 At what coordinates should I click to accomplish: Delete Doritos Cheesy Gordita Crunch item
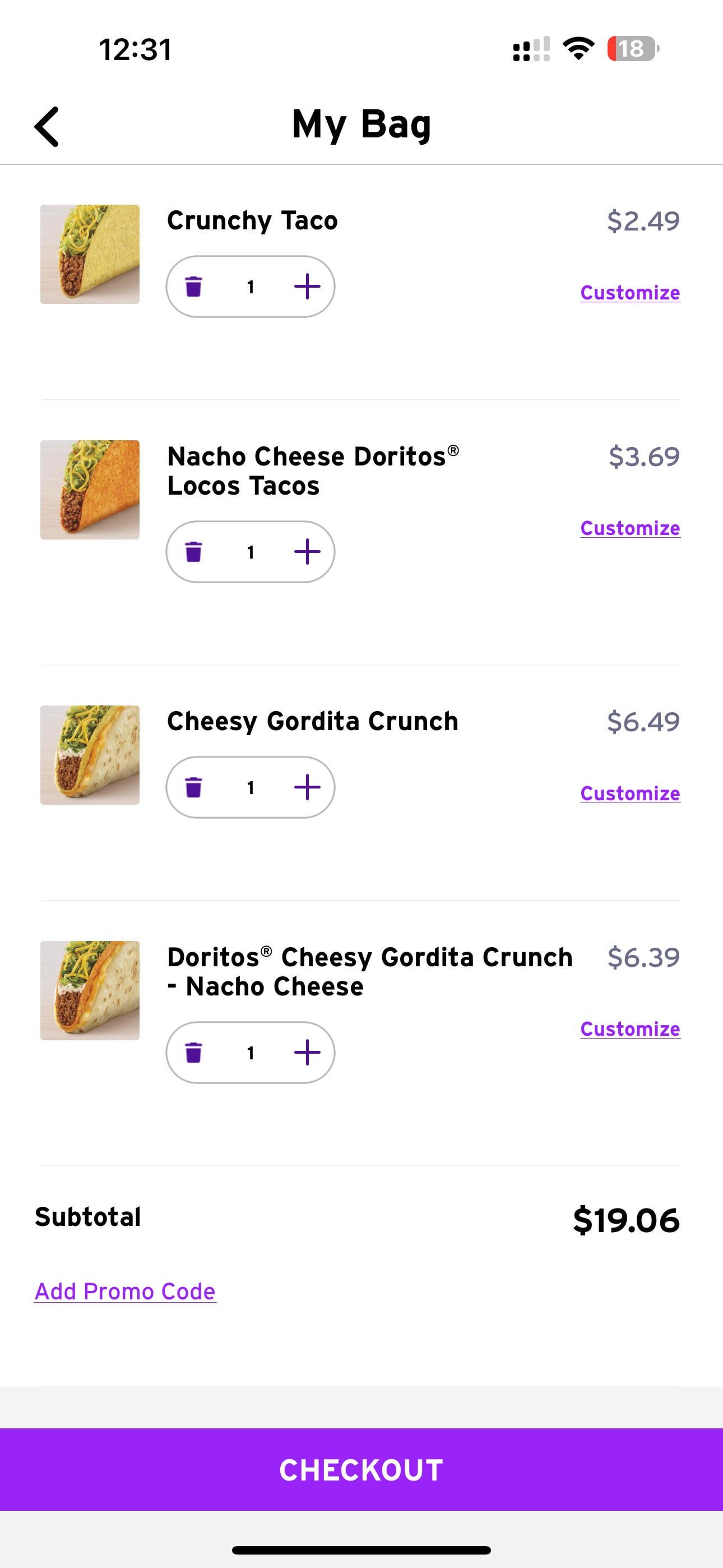coord(193,1053)
